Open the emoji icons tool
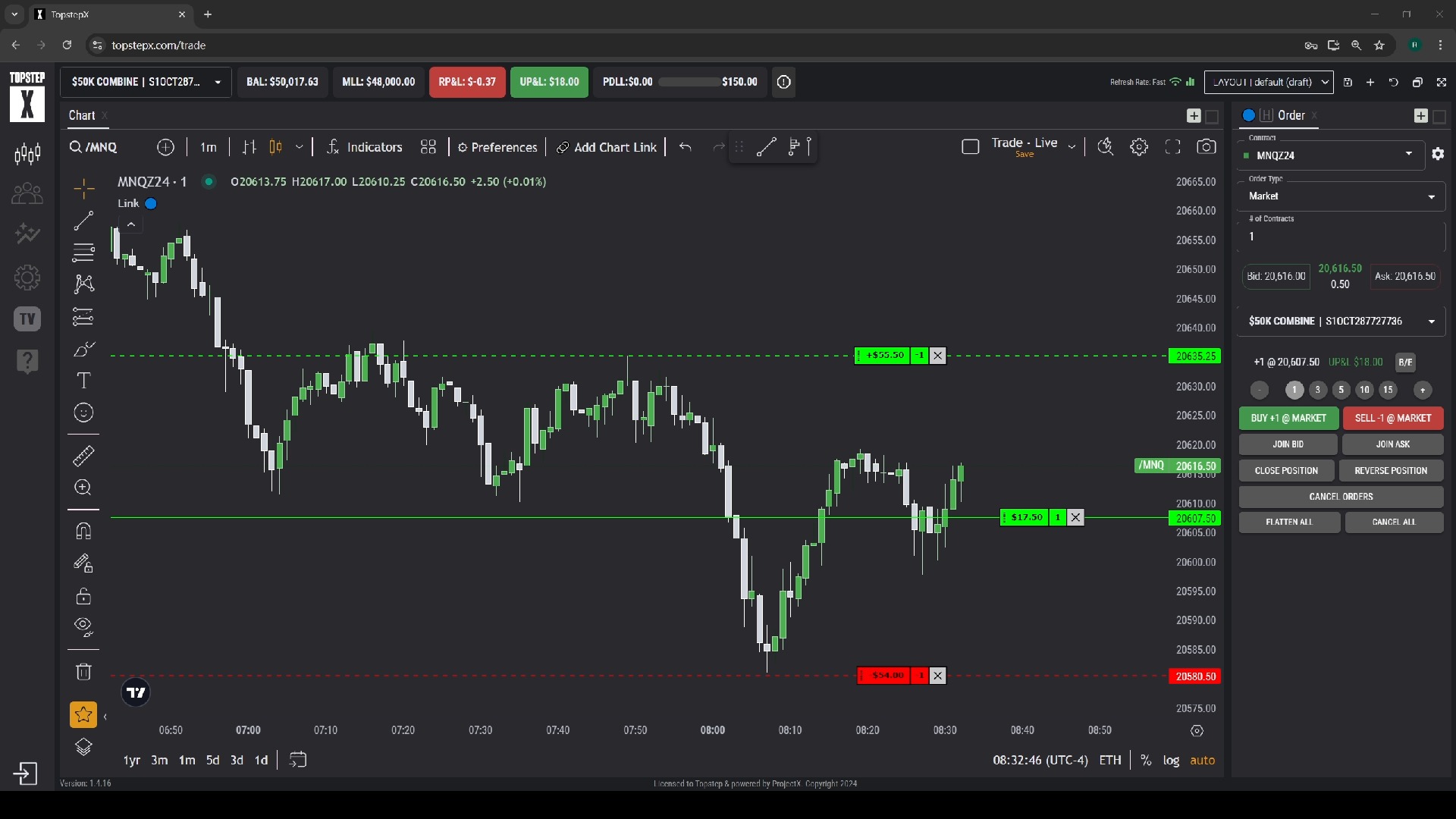The width and height of the screenshot is (1456, 819). coord(83,413)
